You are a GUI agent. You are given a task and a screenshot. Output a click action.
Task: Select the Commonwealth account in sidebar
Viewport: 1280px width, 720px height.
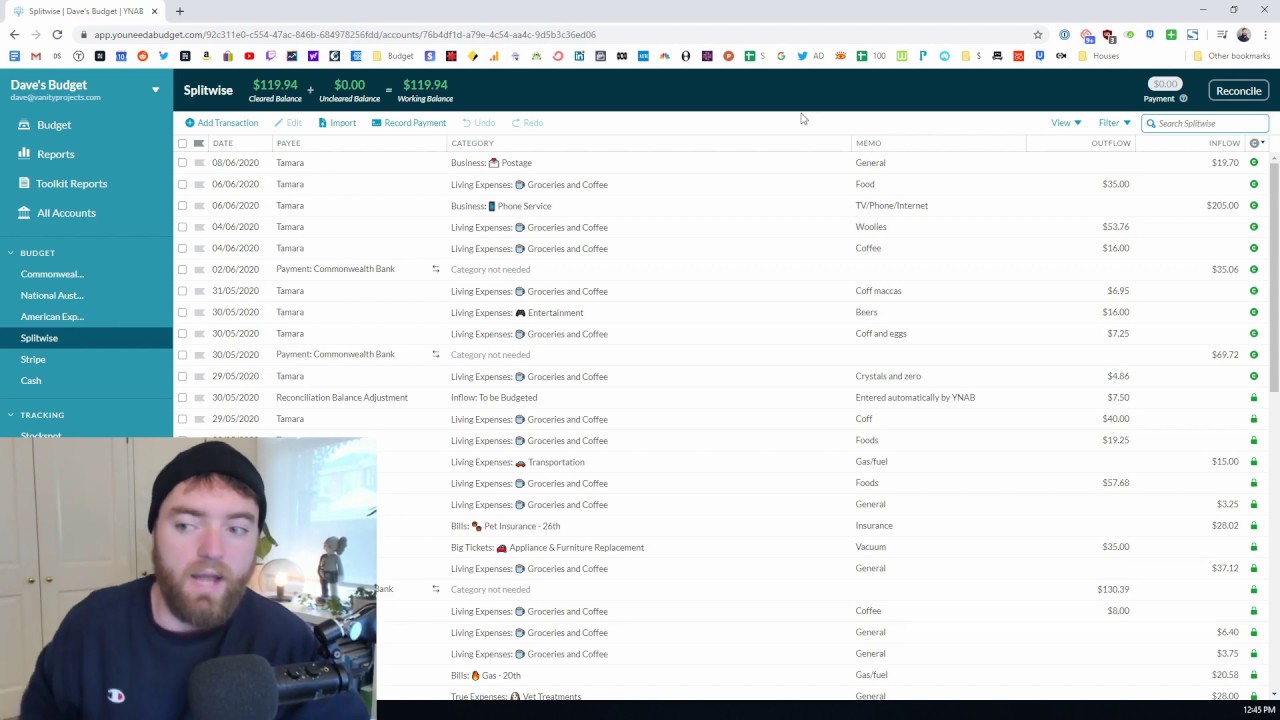[52, 274]
